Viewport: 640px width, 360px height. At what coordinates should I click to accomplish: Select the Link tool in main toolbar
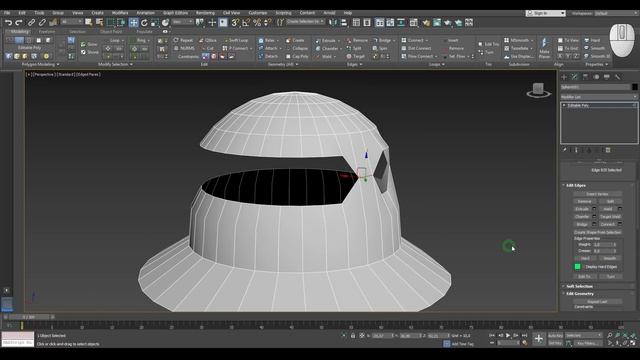[x=31, y=22]
